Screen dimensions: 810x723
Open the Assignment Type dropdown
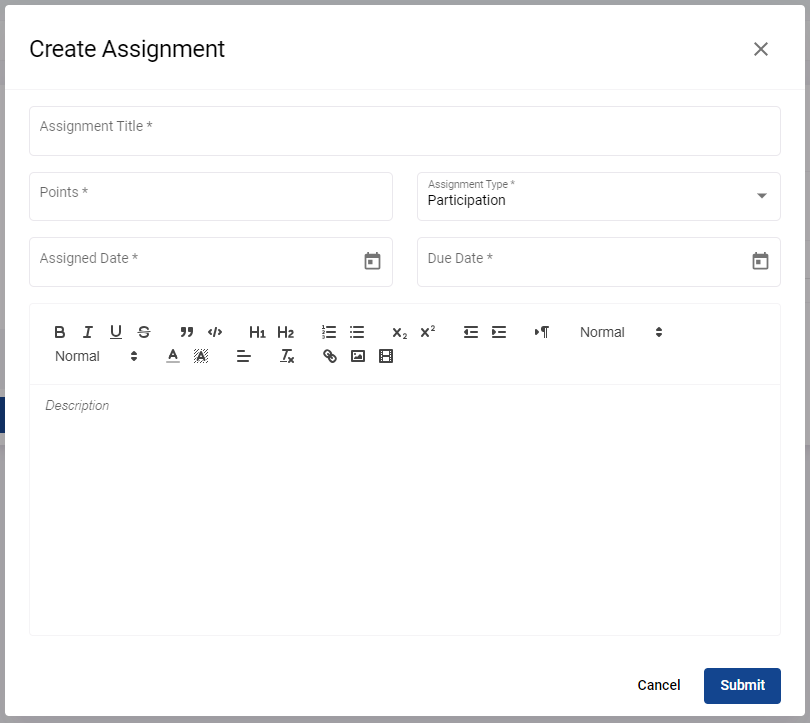tap(599, 196)
